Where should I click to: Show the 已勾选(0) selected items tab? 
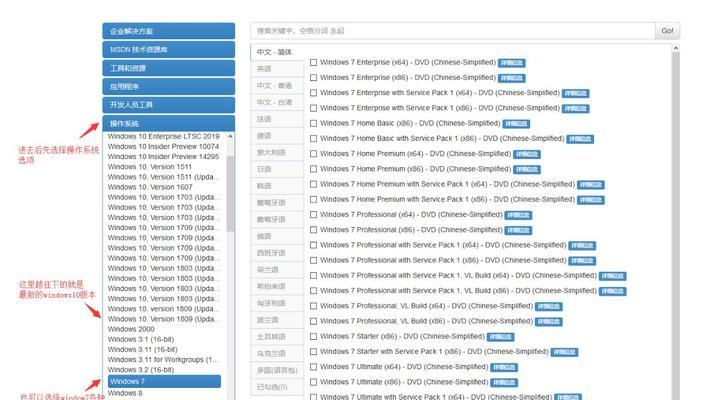277,387
